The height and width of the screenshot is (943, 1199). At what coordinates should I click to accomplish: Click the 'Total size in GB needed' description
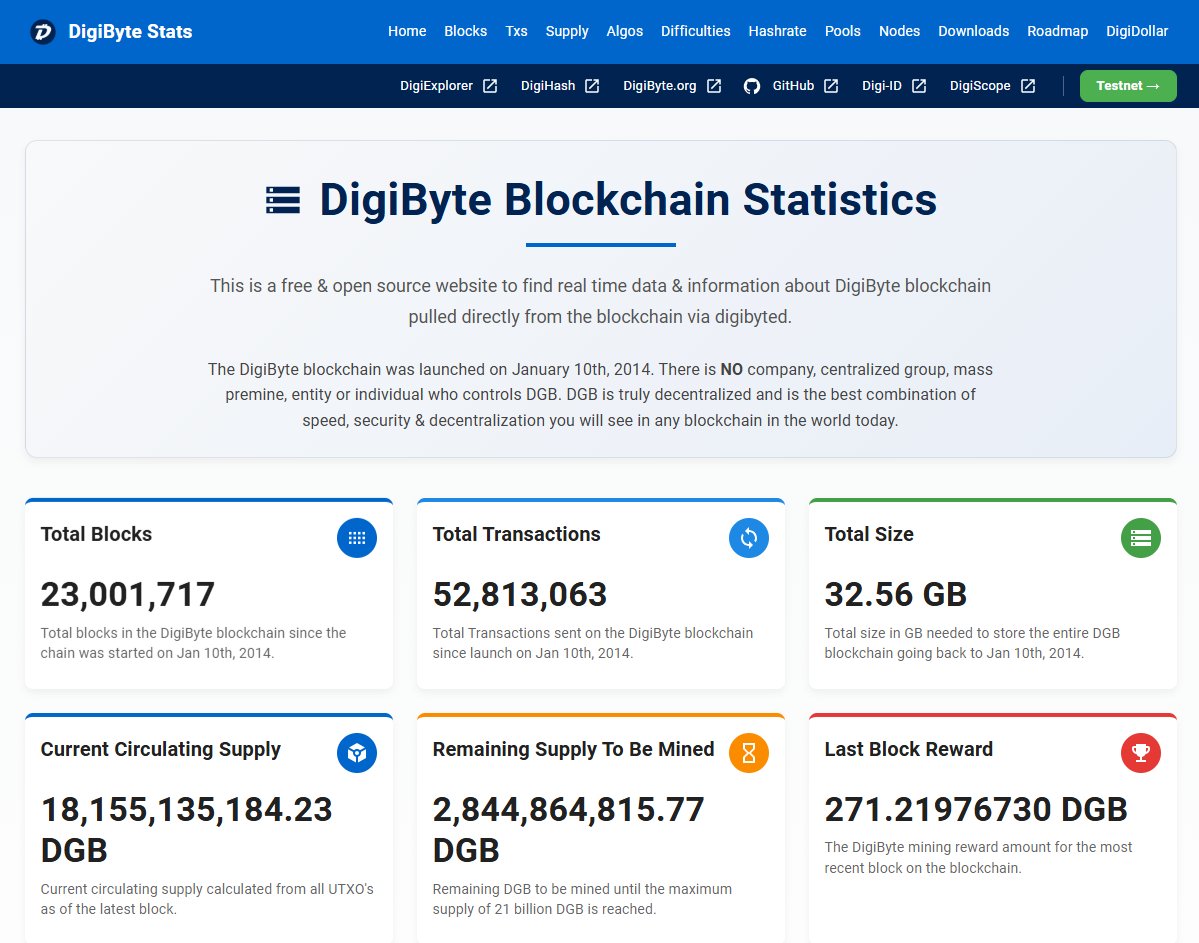[972, 643]
